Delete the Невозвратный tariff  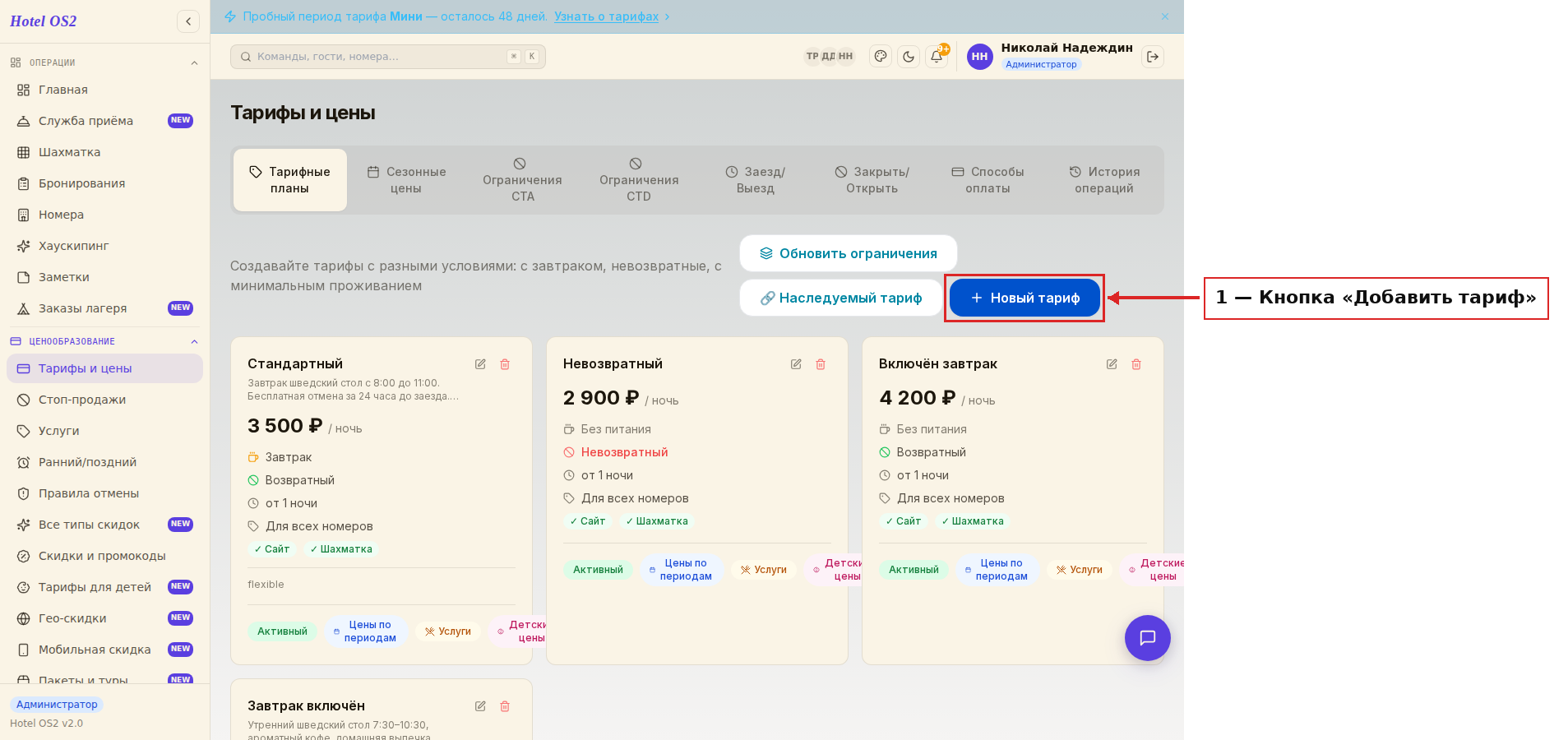(x=821, y=364)
